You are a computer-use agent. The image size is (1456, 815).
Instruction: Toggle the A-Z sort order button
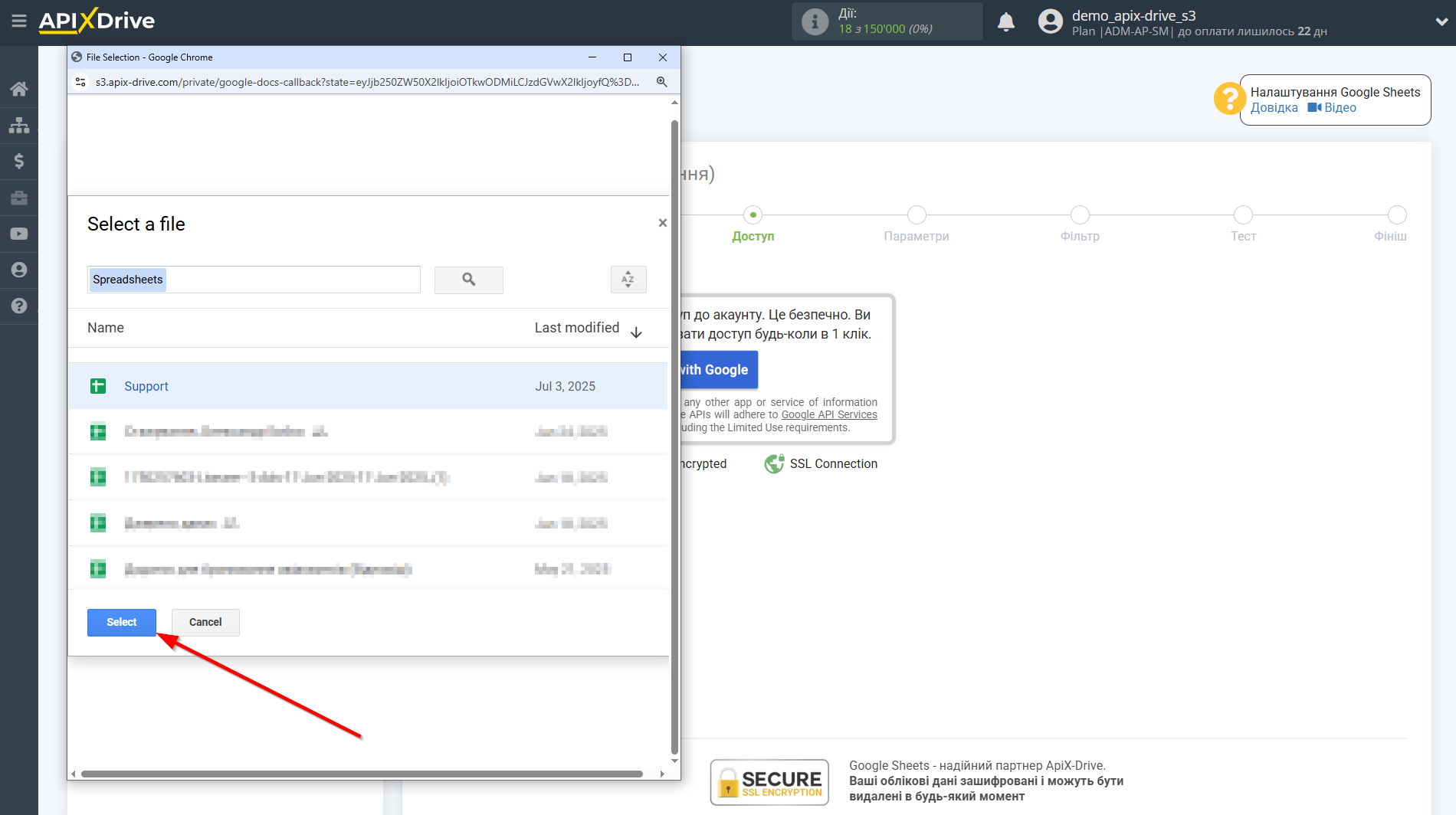click(x=628, y=280)
